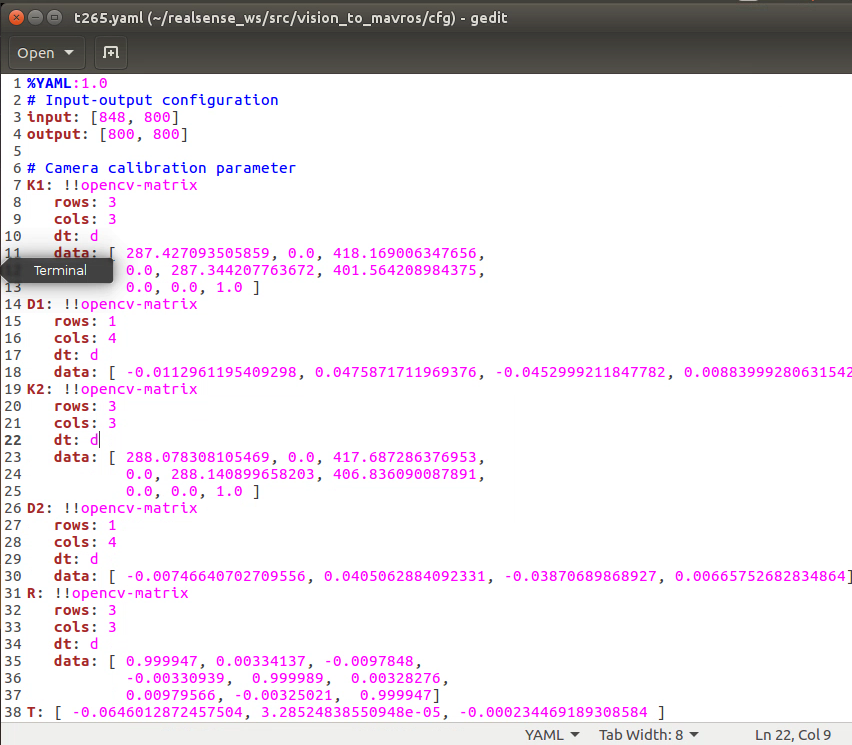
Task: Click the 'R: !!opencv-matrix' line
Action: point(108,593)
